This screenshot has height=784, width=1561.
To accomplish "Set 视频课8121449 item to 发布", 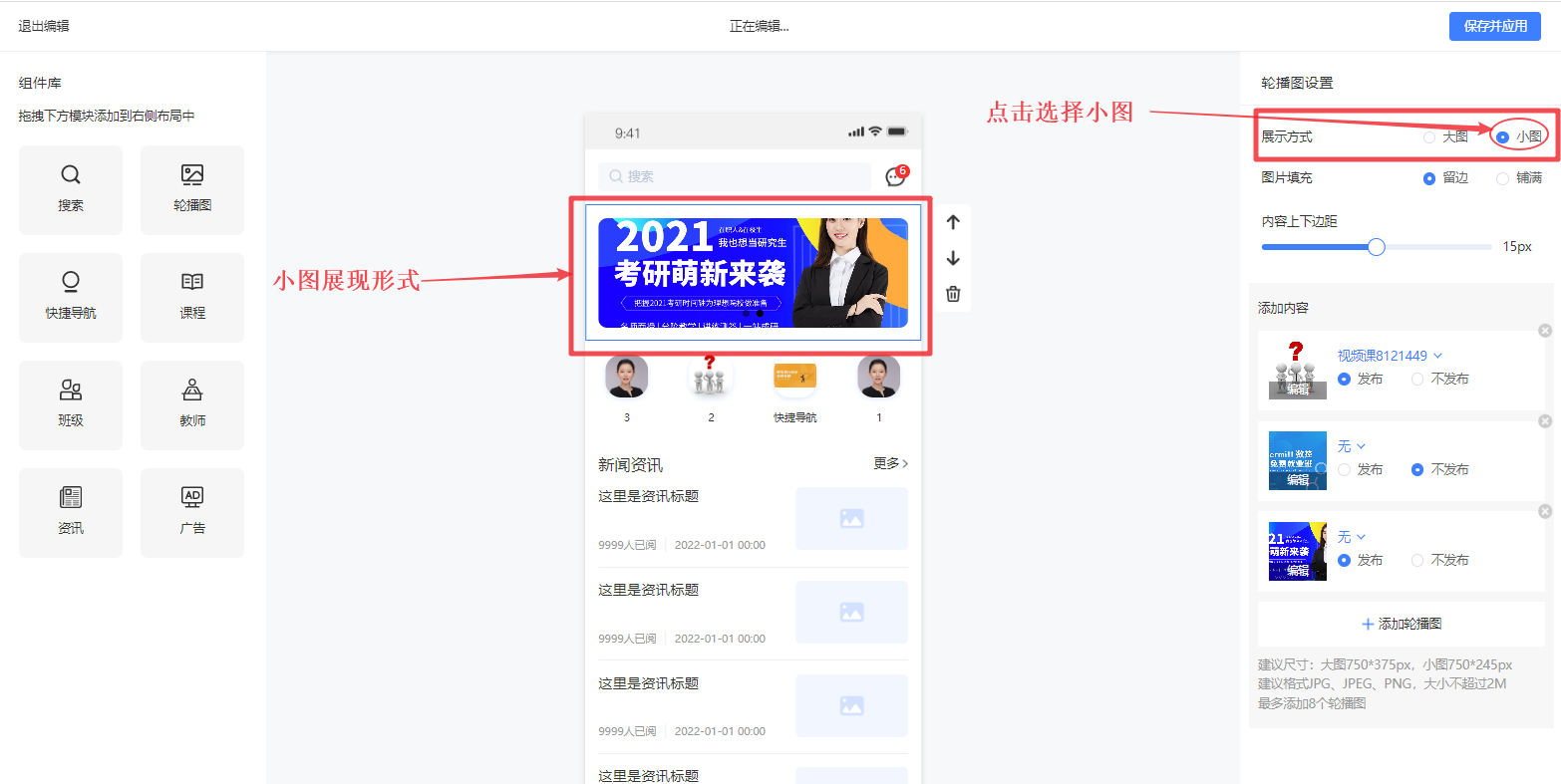I will [1360, 380].
